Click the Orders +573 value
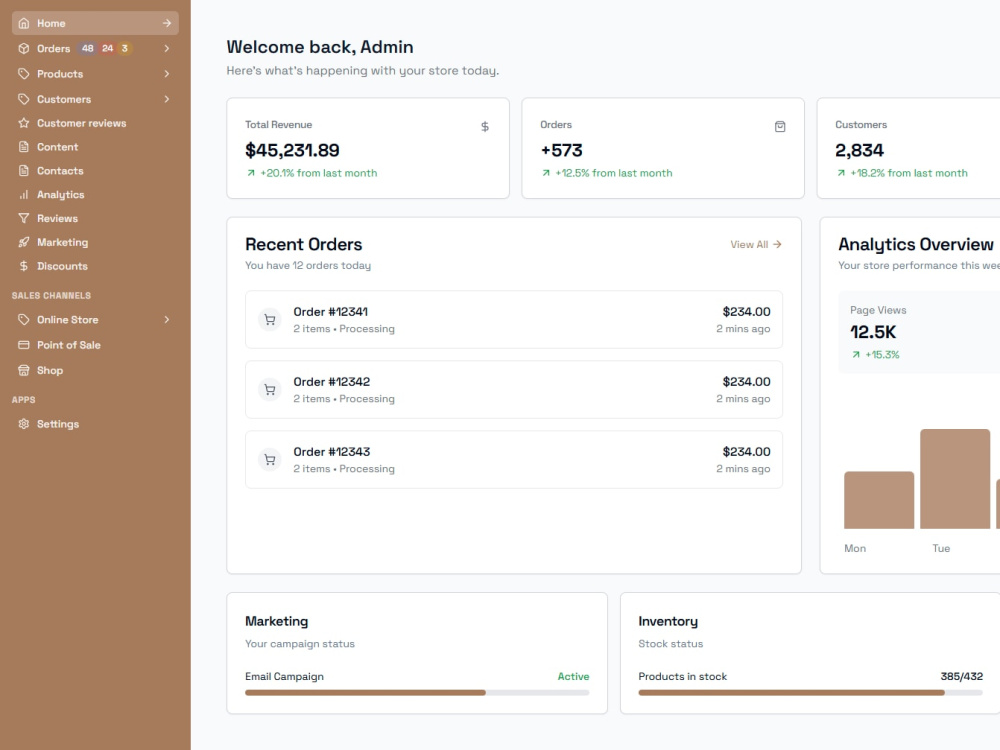This screenshot has height=750, width=1000. pyautogui.click(x=561, y=151)
